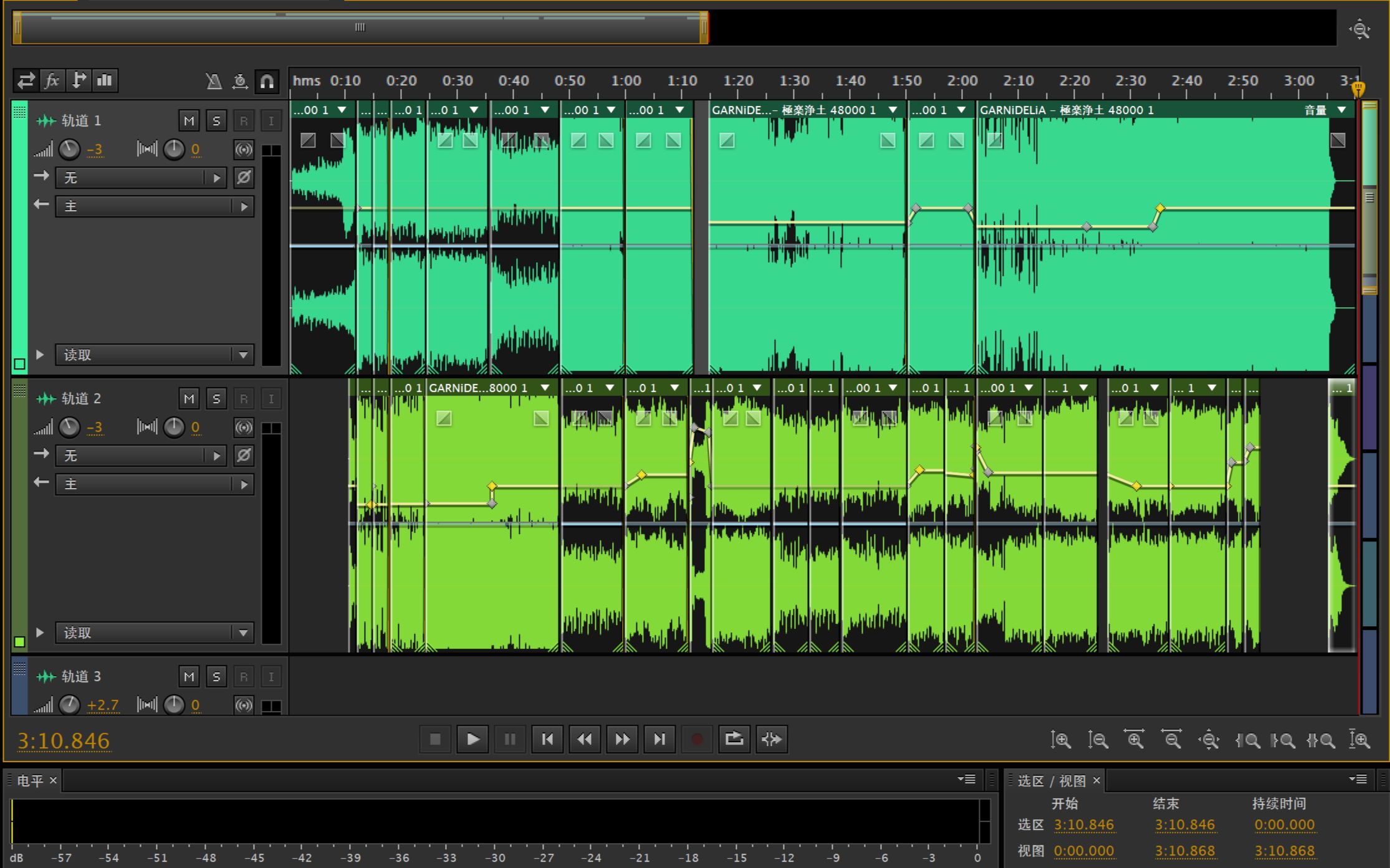Toggle loop playback button

point(734,740)
